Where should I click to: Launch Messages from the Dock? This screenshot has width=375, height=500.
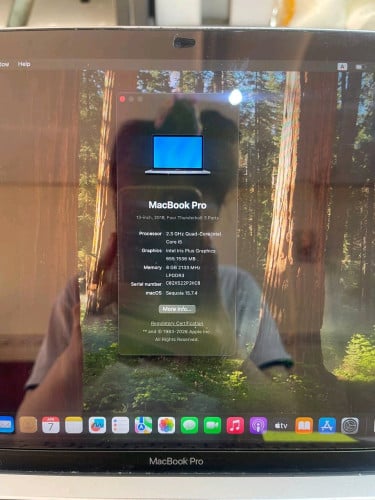[189, 425]
